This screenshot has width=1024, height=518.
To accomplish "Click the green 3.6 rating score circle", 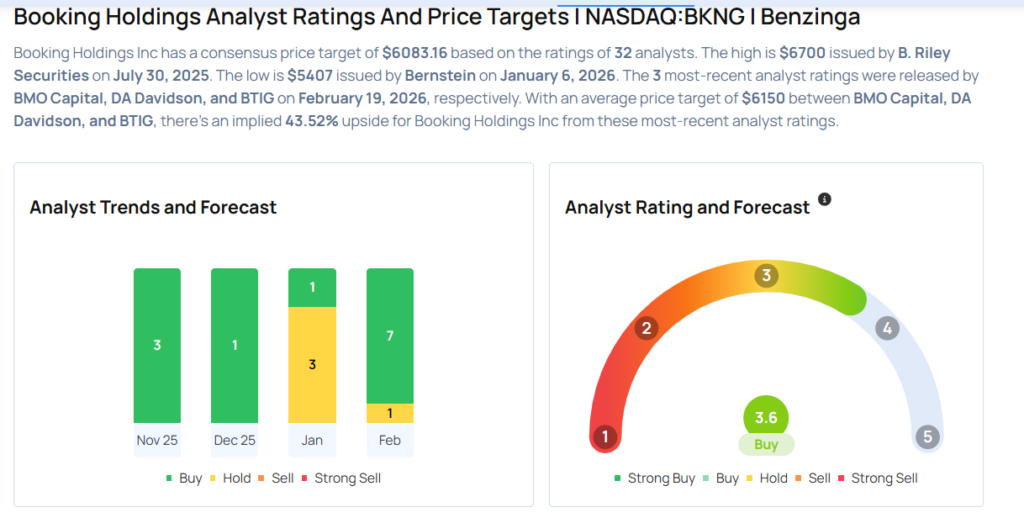I will tap(766, 417).
